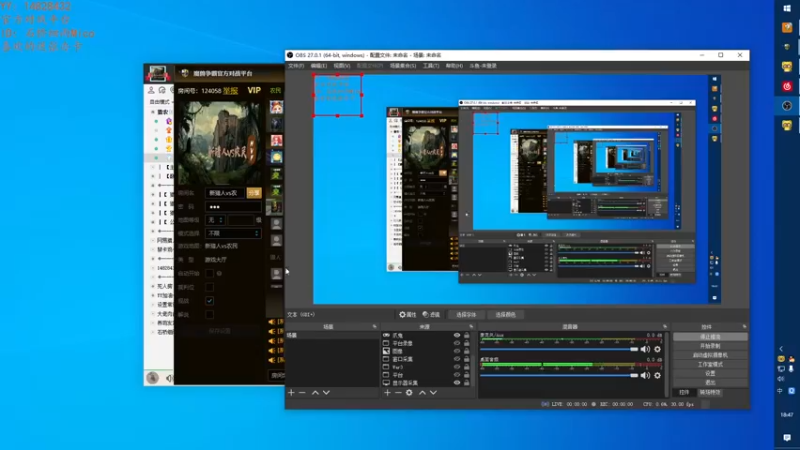The width and height of the screenshot is (800, 450).
Task: Open the 工具(T) menu in OBS
Action: (431, 66)
